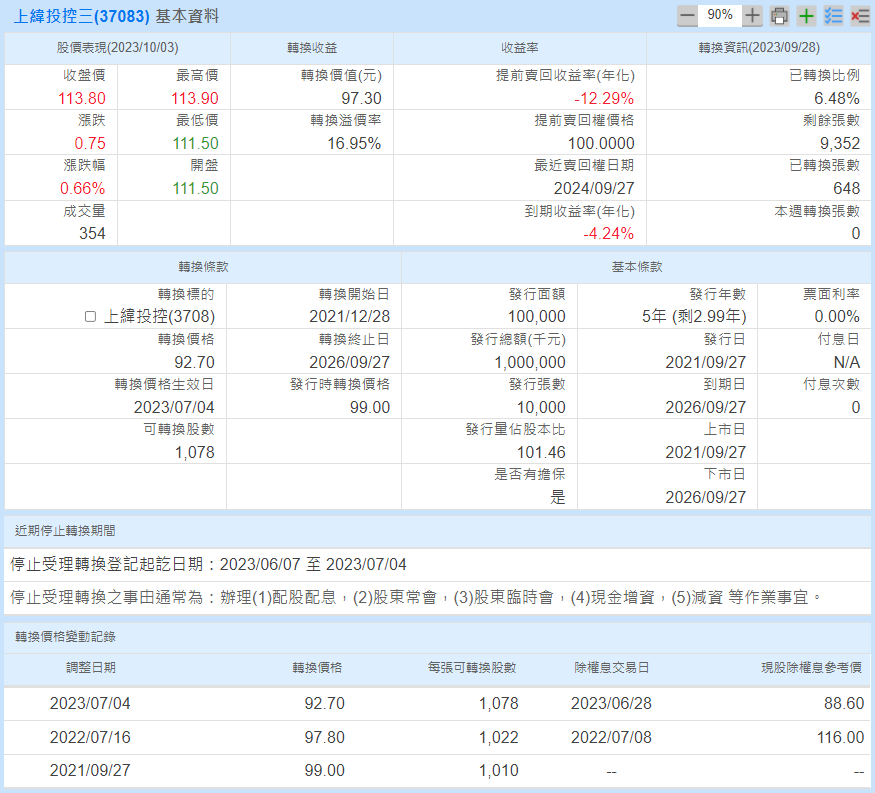Select the 轉換資訊(2023/09/28) section header
The image size is (875, 793).
coord(758,48)
